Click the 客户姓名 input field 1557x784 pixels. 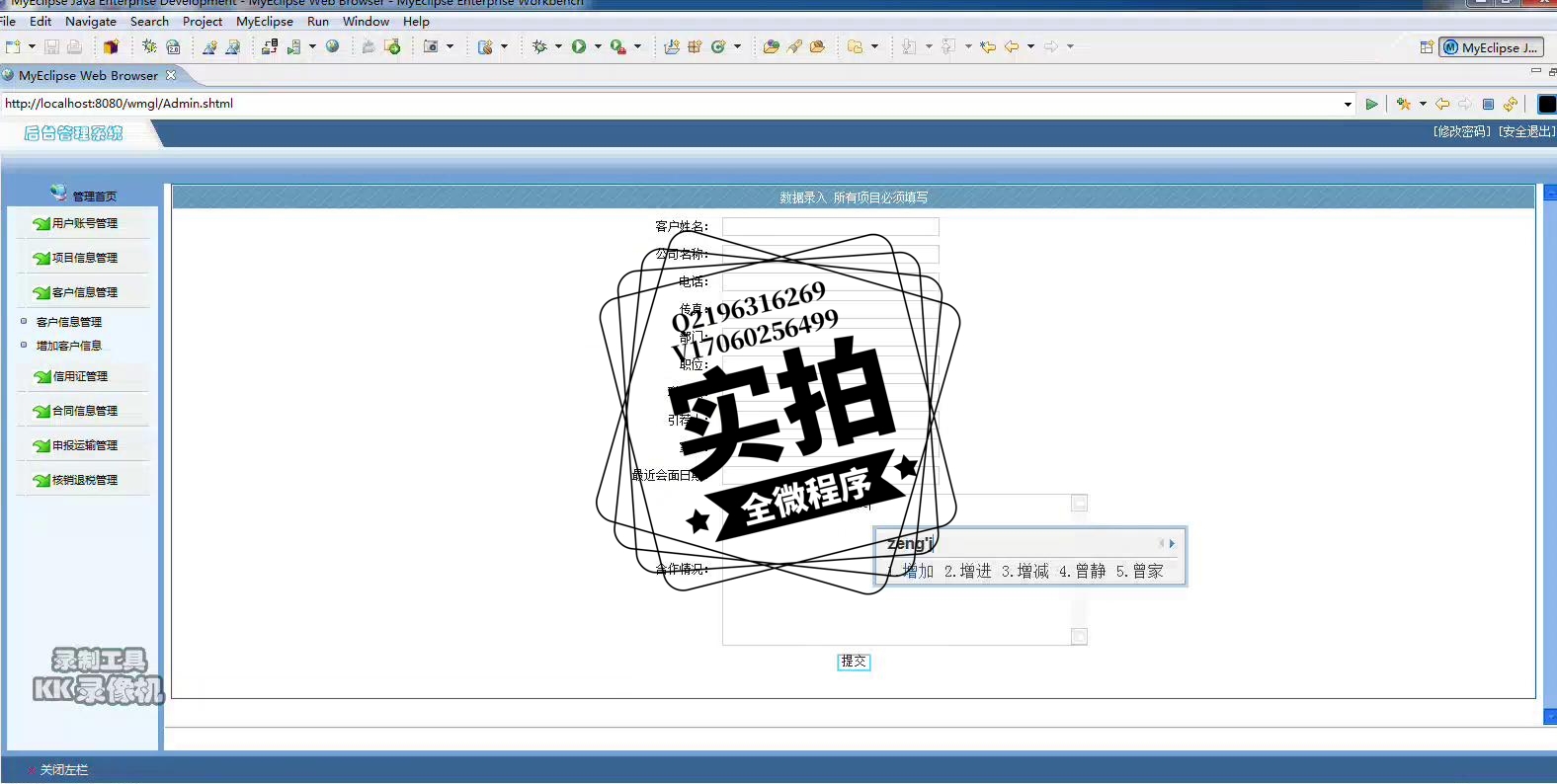point(830,227)
